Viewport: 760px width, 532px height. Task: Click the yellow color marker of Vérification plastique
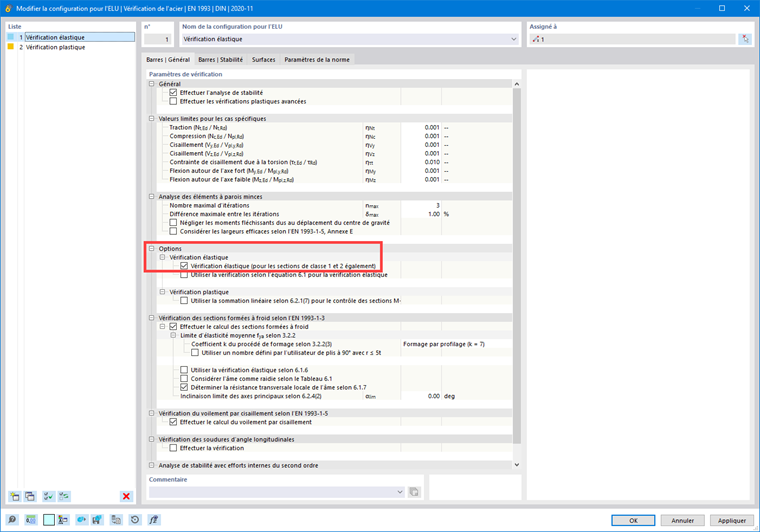point(11,47)
